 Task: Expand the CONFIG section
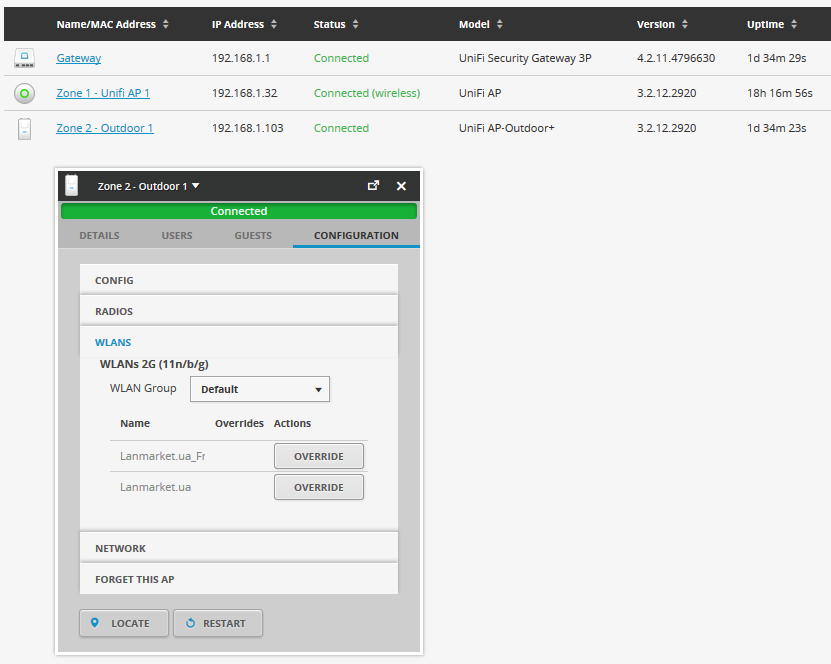point(239,280)
